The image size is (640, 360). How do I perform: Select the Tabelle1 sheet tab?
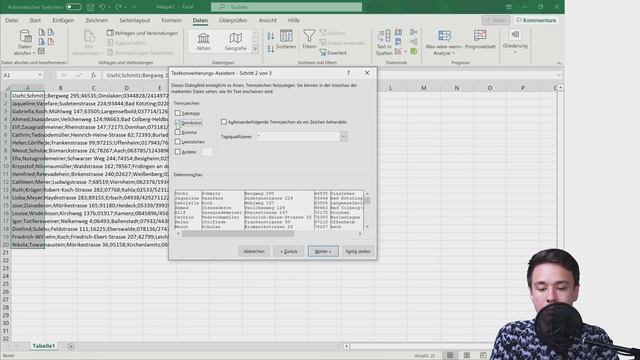pos(44,346)
